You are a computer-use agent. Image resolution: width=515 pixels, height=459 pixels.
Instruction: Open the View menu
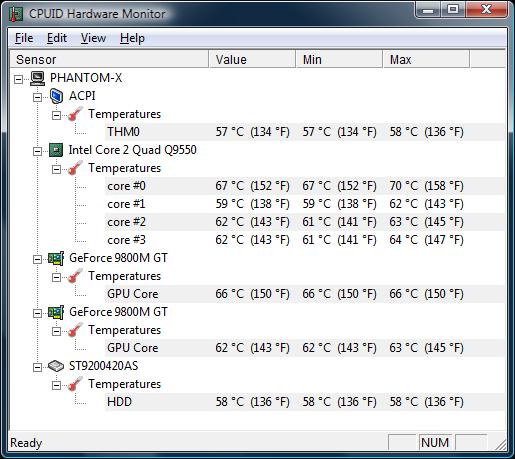pyautogui.click(x=93, y=38)
